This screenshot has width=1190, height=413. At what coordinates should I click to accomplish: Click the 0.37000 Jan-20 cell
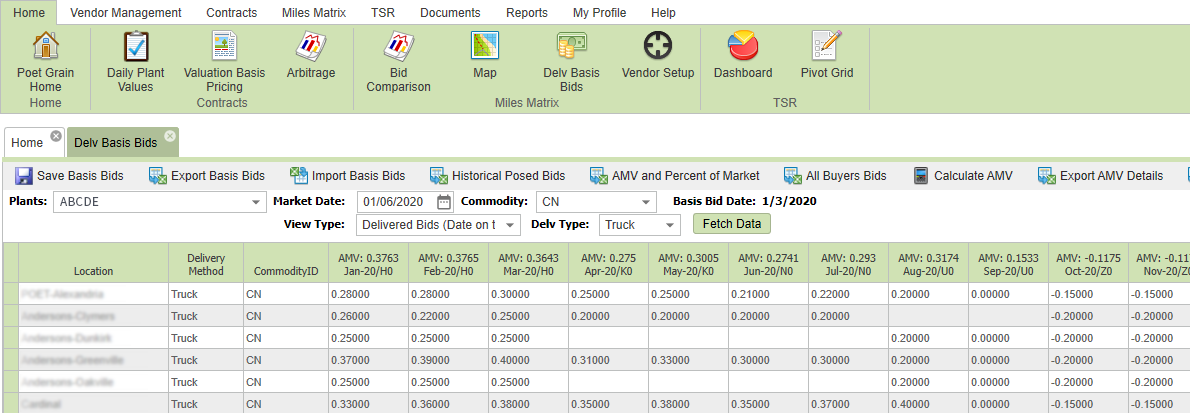(368, 360)
